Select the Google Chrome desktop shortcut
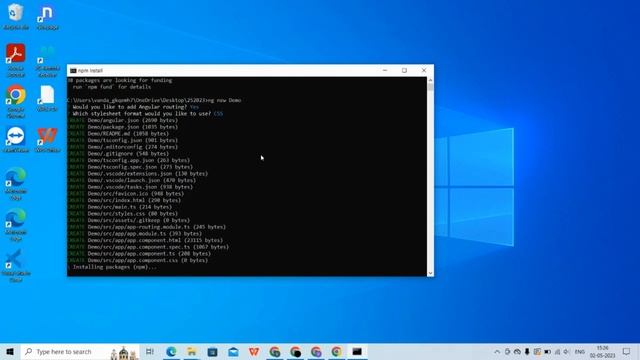This screenshot has height=360, width=640. pyautogui.click(x=16, y=102)
